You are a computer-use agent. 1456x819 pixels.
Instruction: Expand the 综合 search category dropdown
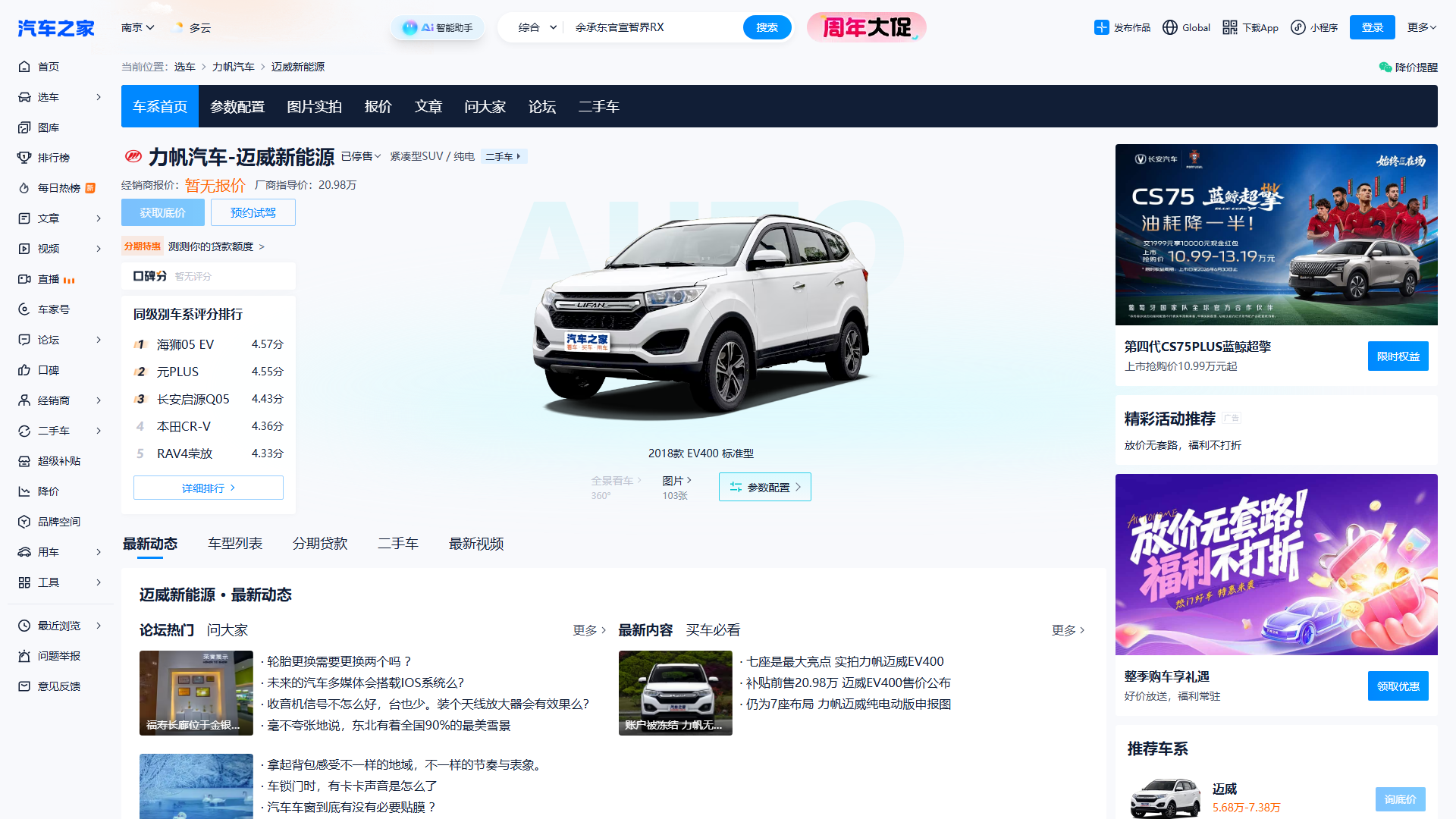click(x=538, y=27)
